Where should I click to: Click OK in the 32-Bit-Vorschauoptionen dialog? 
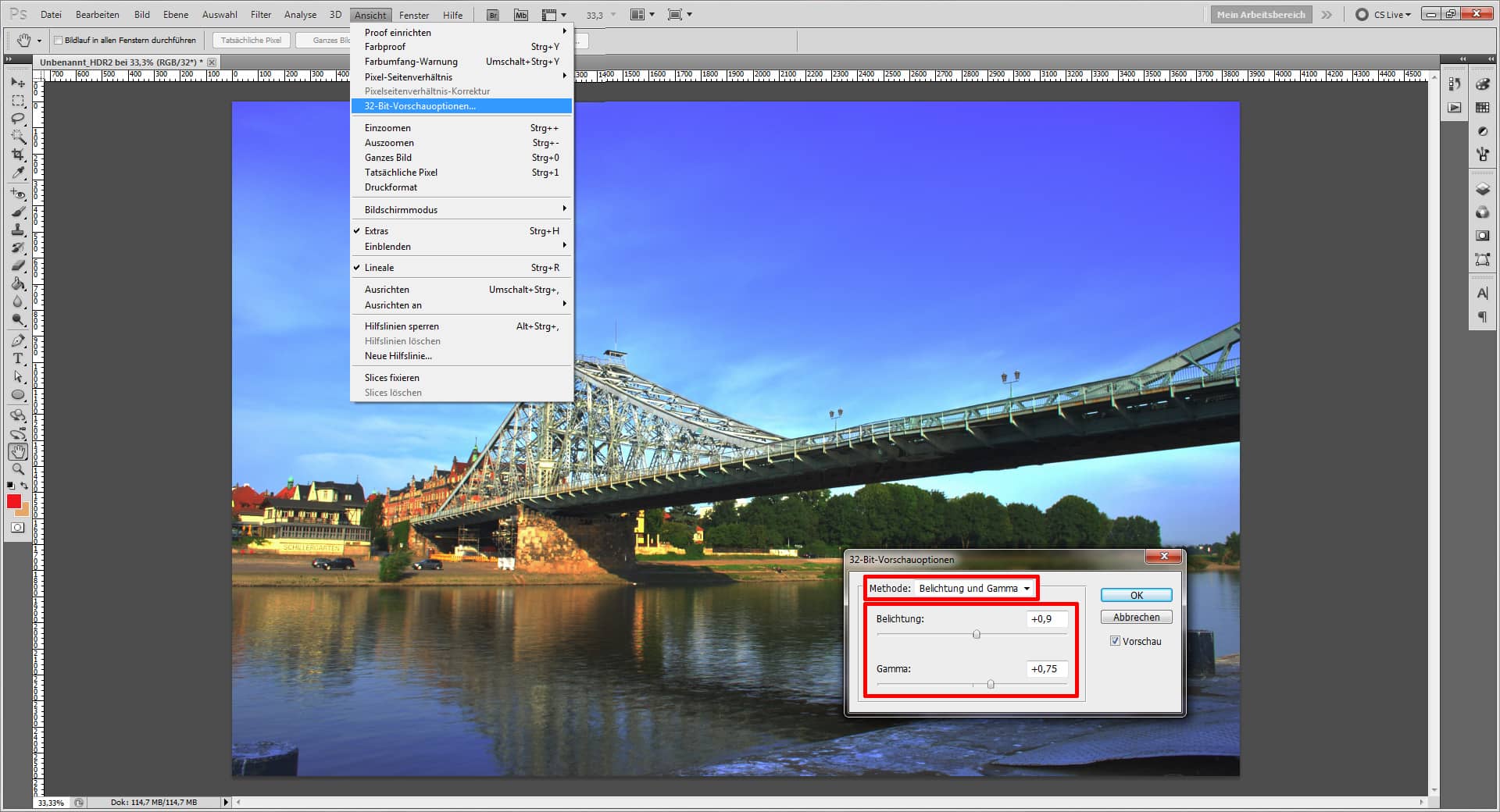coord(1135,594)
